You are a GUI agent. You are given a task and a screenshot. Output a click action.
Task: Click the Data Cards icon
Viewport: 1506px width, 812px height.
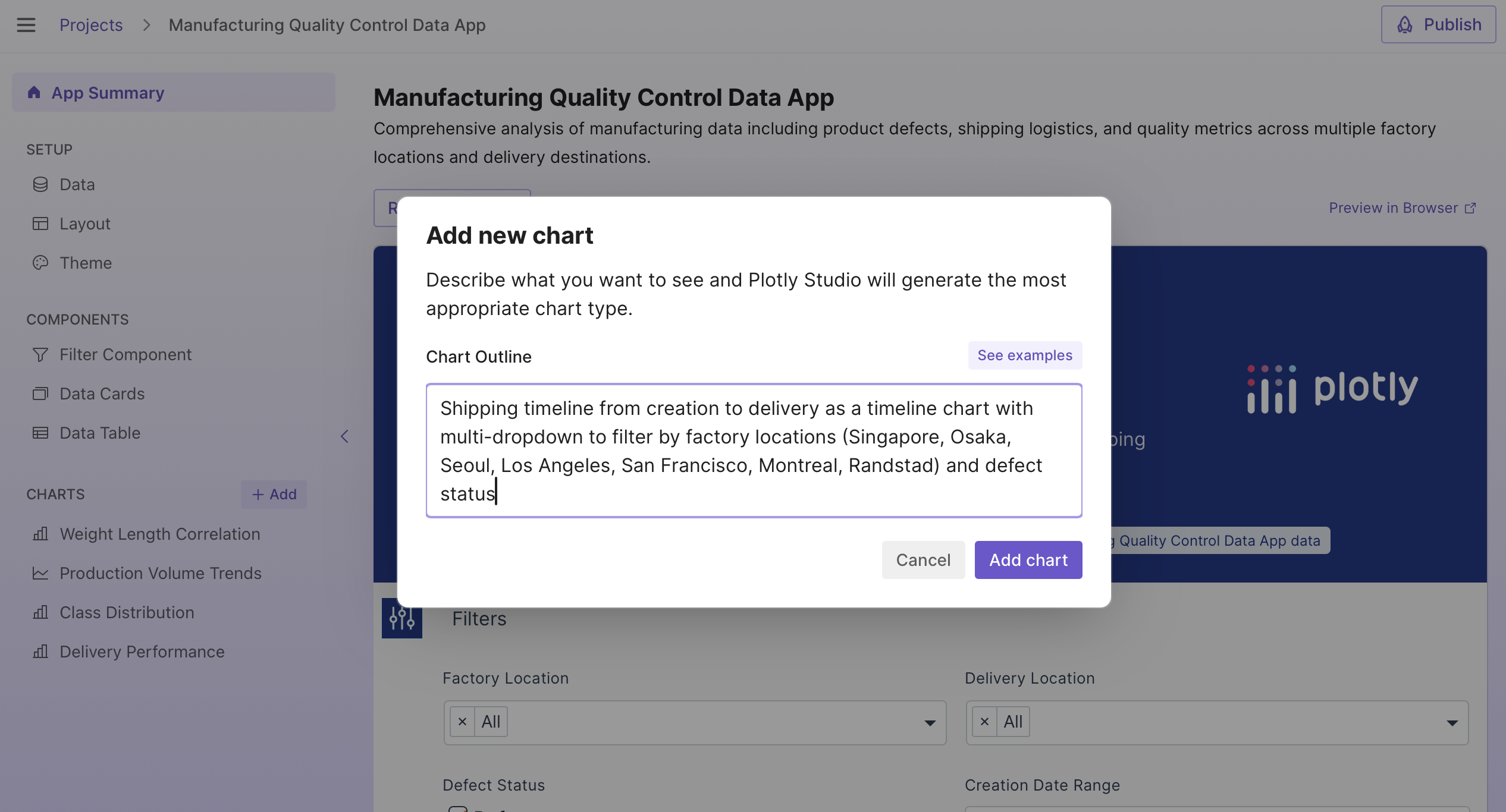(x=40, y=394)
